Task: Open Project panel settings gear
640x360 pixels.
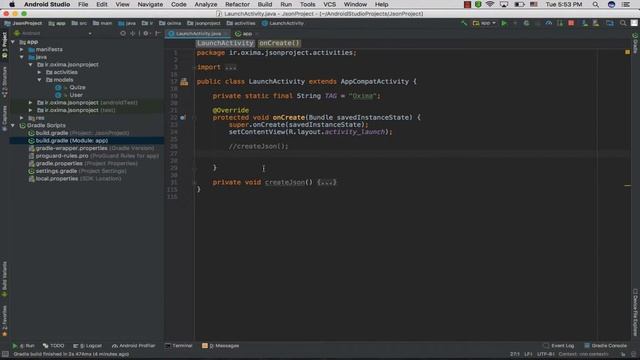Action: (x=146, y=33)
